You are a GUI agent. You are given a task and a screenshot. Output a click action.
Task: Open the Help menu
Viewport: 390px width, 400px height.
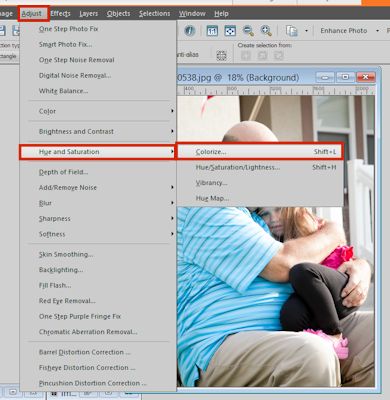click(x=221, y=14)
